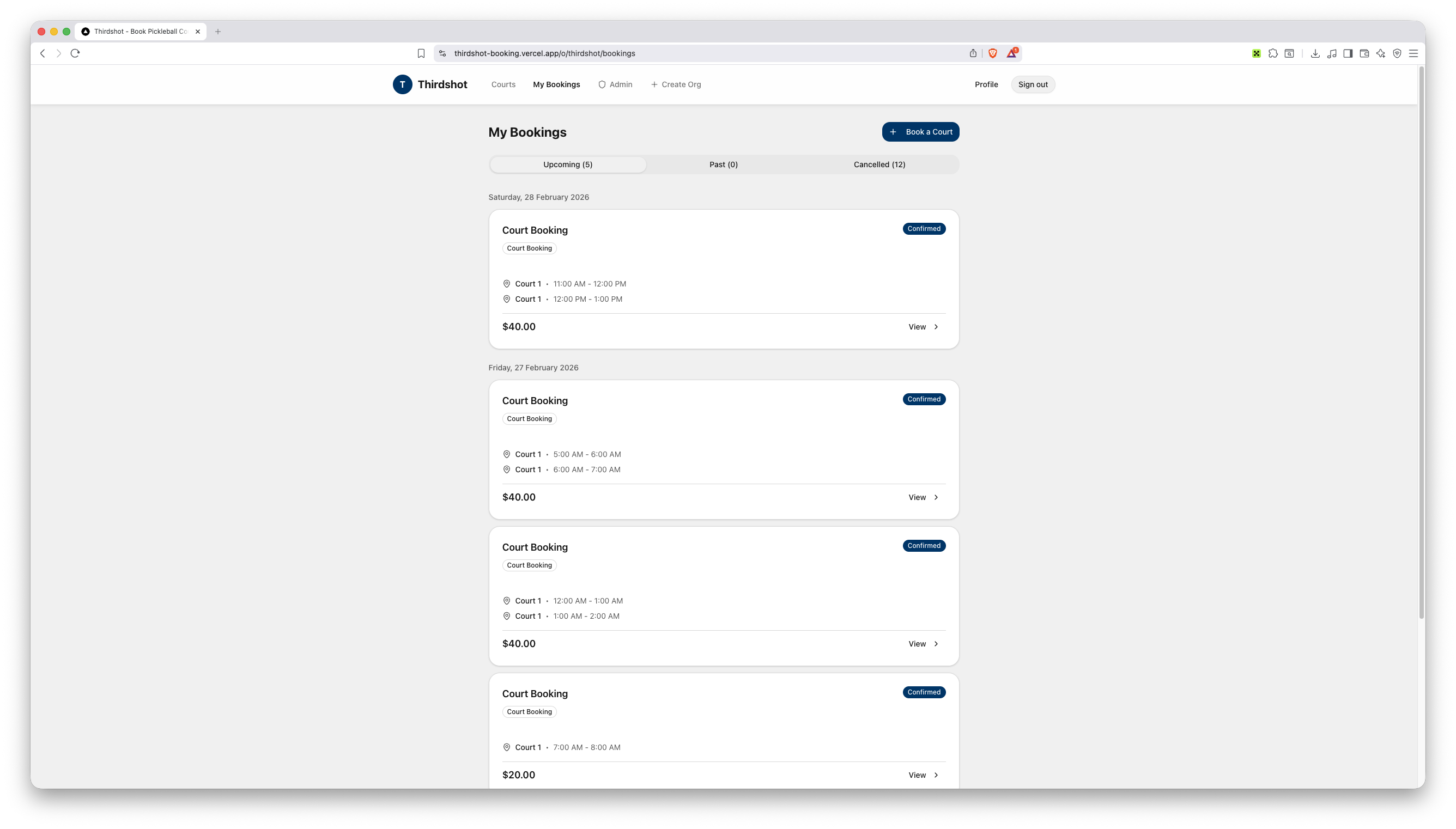
Task: Open the browser hamburger menu
Action: (1413, 53)
